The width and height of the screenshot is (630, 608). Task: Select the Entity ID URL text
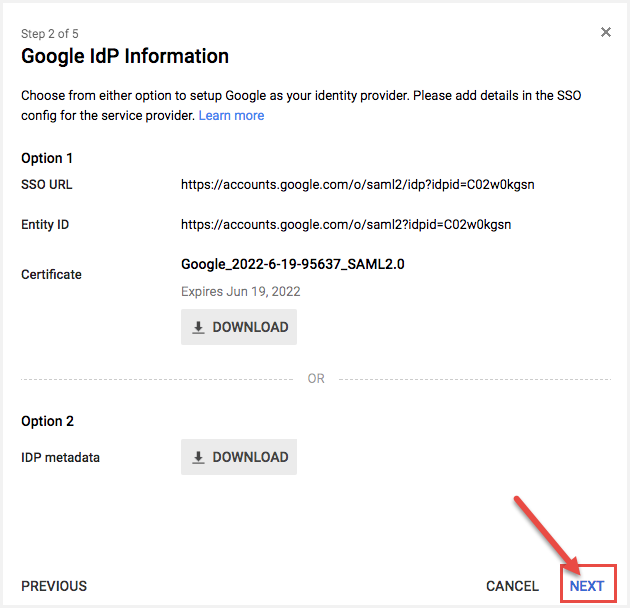coord(346,225)
